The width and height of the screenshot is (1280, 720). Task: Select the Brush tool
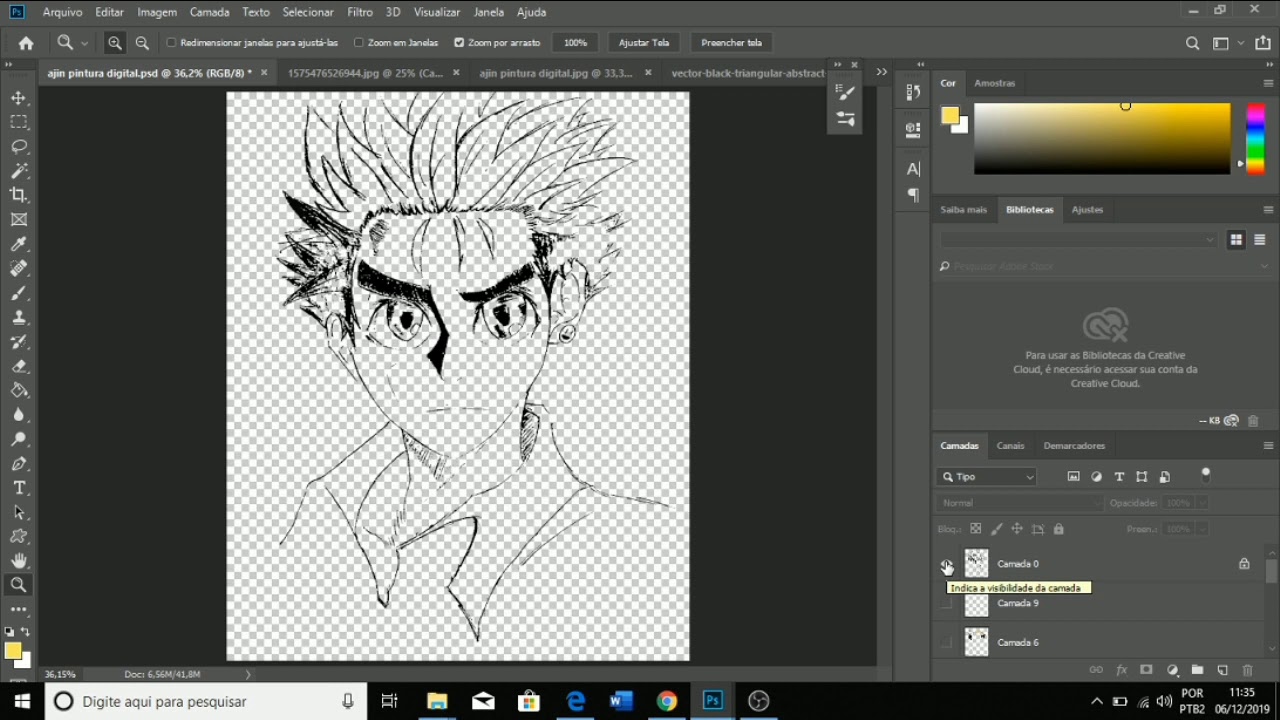pyautogui.click(x=19, y=293)
